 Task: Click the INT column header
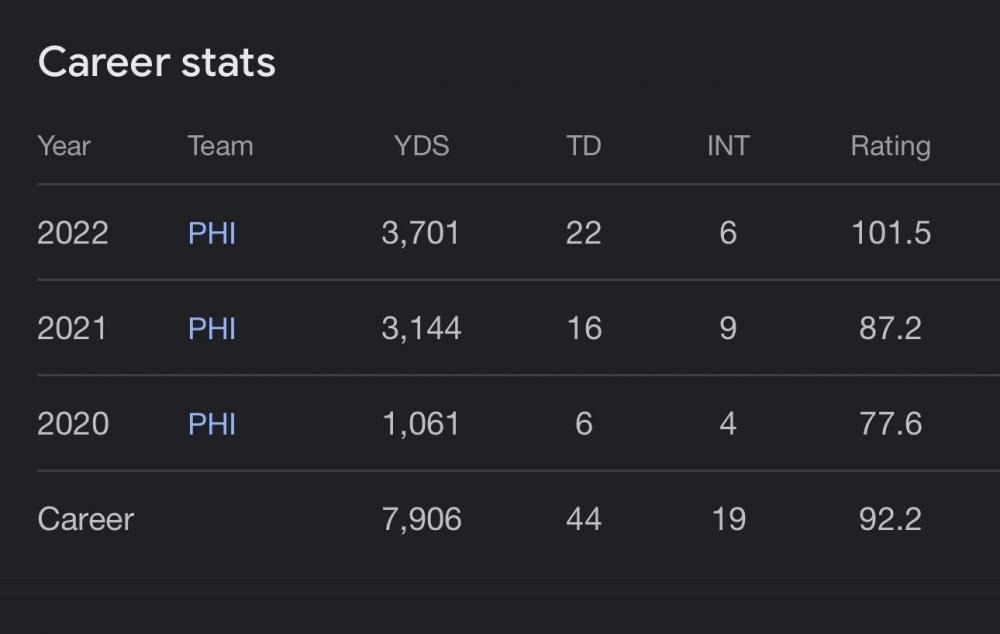[727, 146]
